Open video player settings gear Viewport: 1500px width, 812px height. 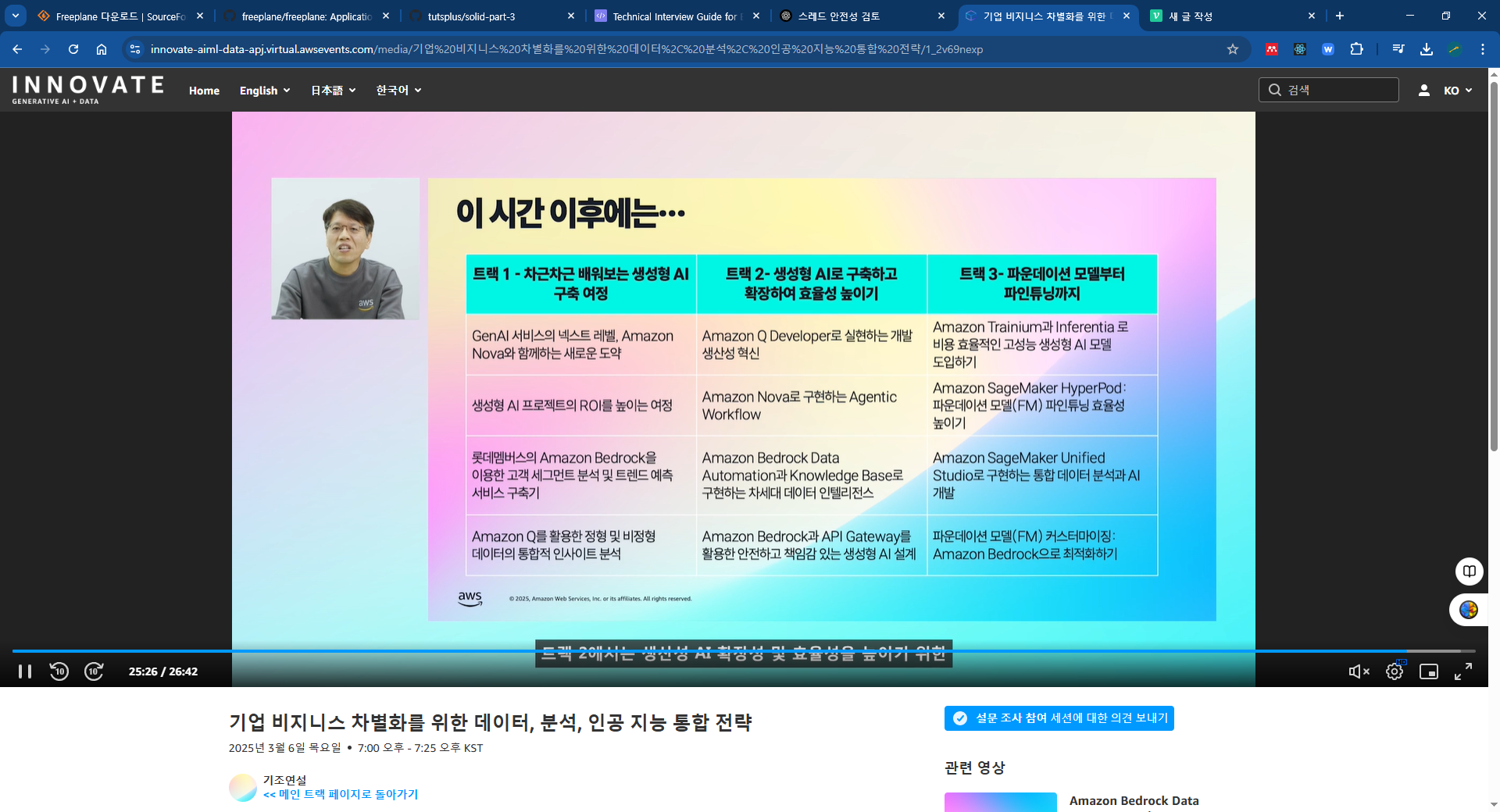1395,671
